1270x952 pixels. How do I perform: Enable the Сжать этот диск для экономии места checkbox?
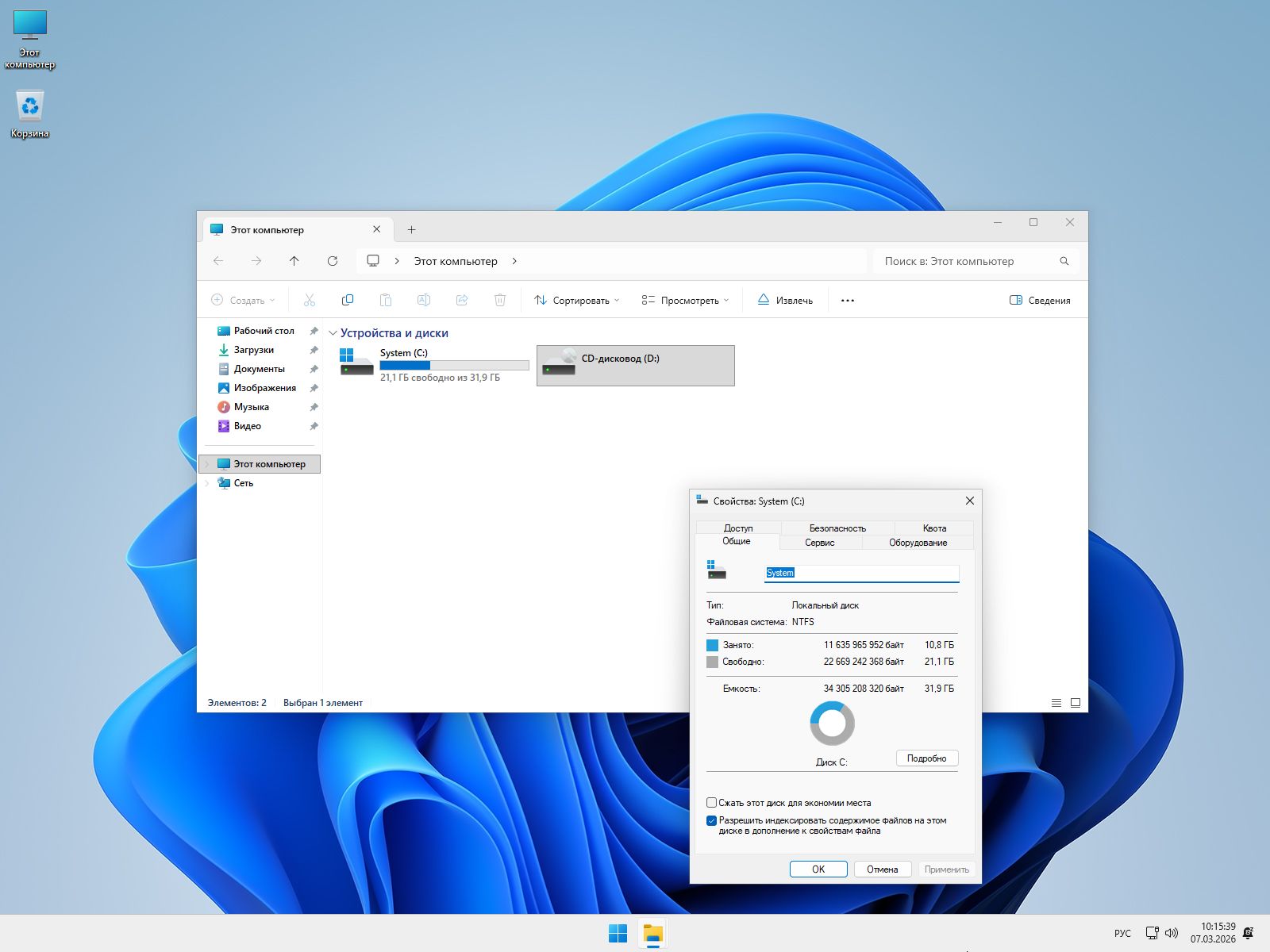click(x=713, y=803)
